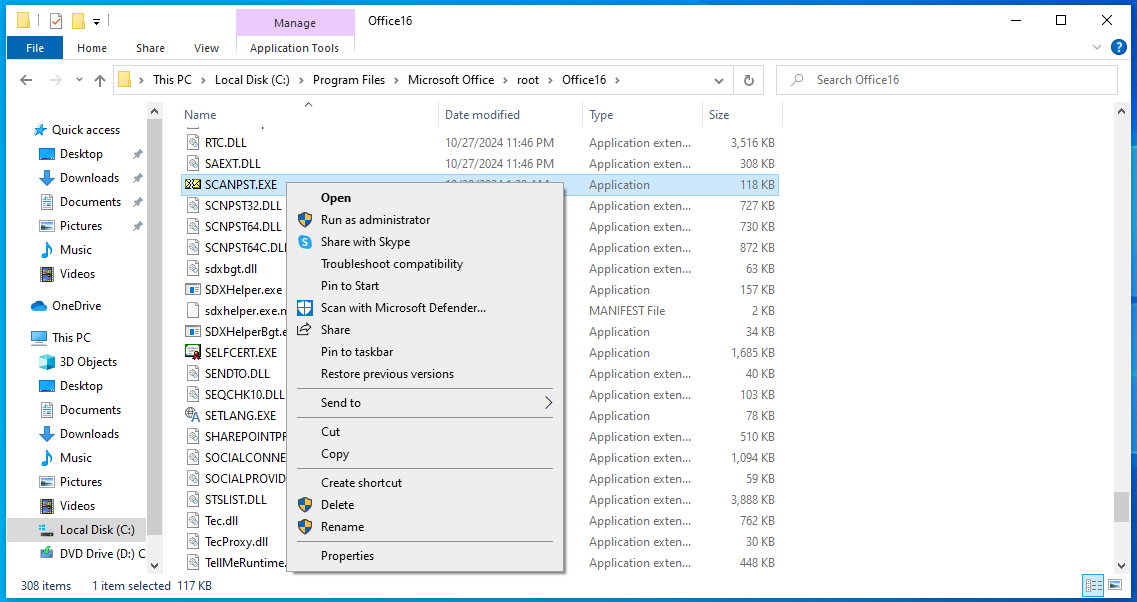Switch to large icons view in status bar
The width and height of the screenshot is (1137, 602).
coord(1116,585)
